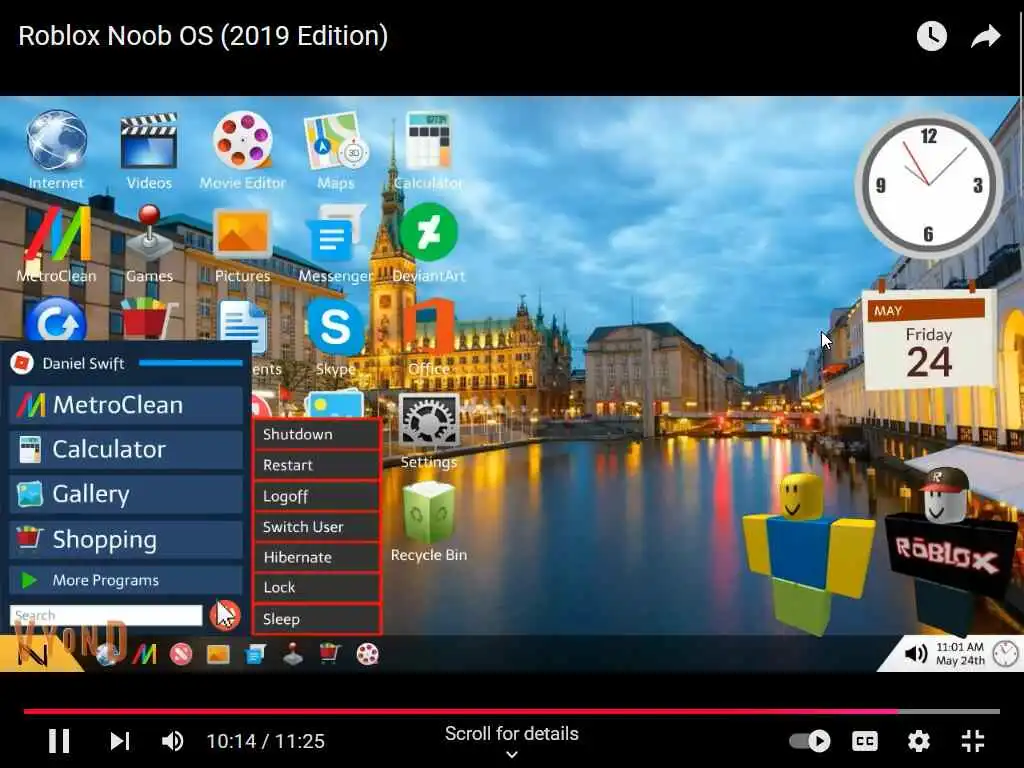Click the Roblox Noob OS video title

(203, 36)
